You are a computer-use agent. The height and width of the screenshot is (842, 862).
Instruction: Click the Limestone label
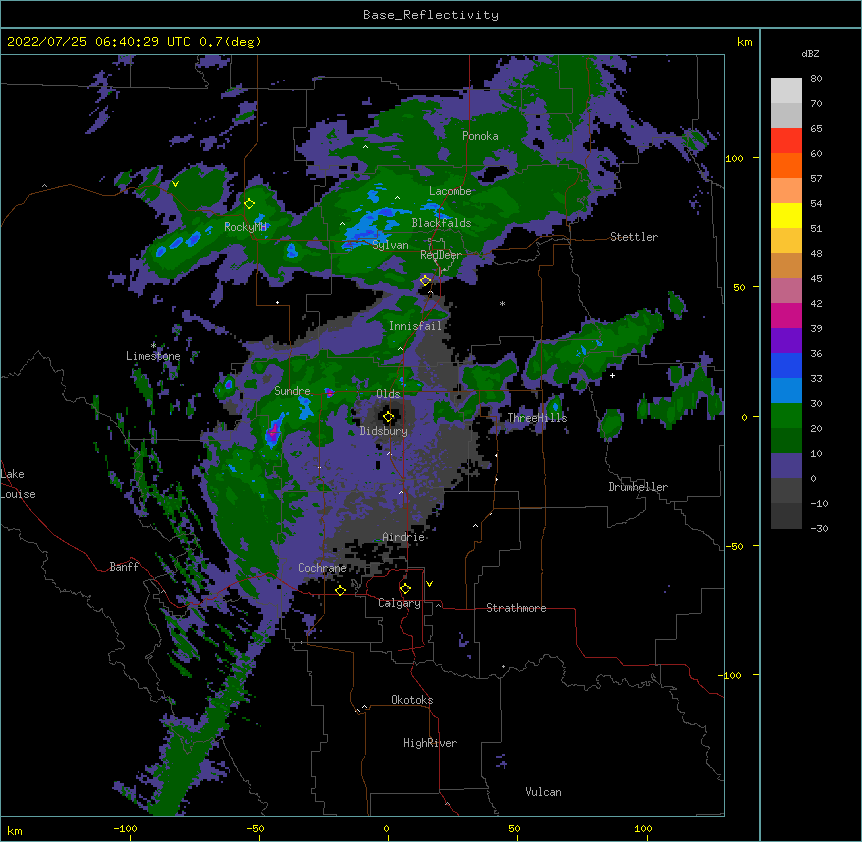(x=153, y=356)
